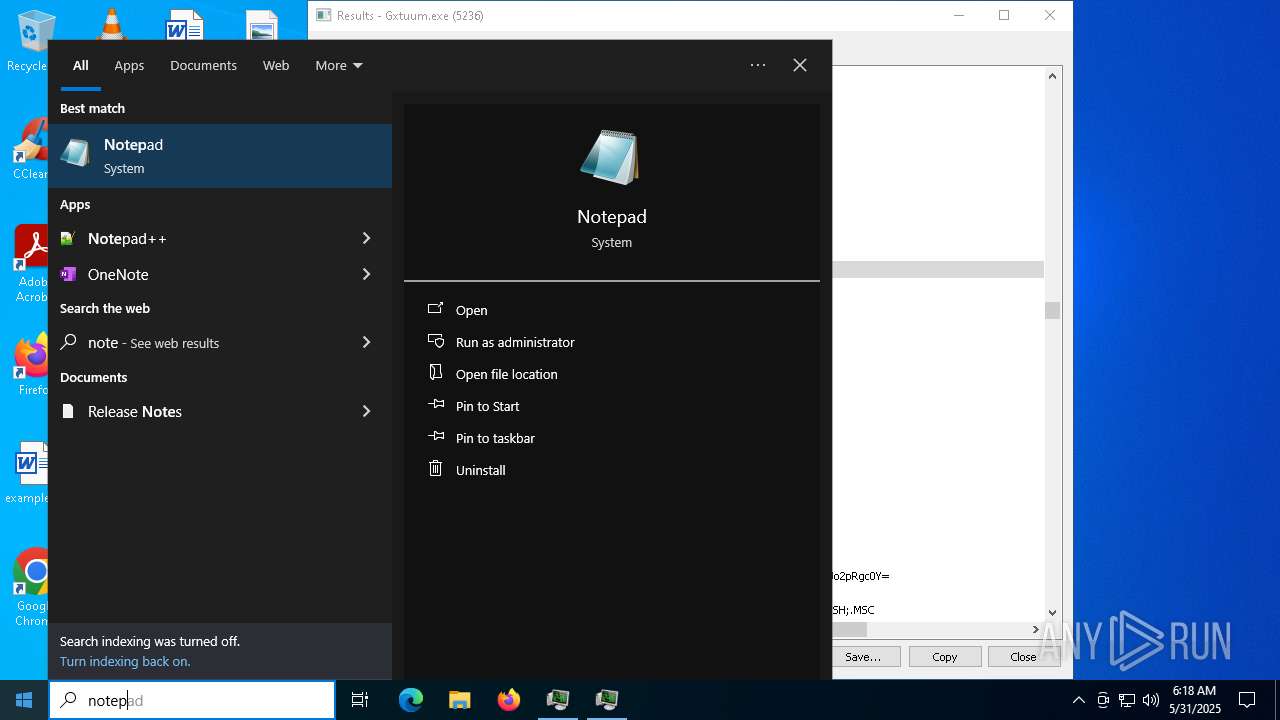1280x720 pixels.
Task: Click the taskbar search input field
Action: (192, 700)
